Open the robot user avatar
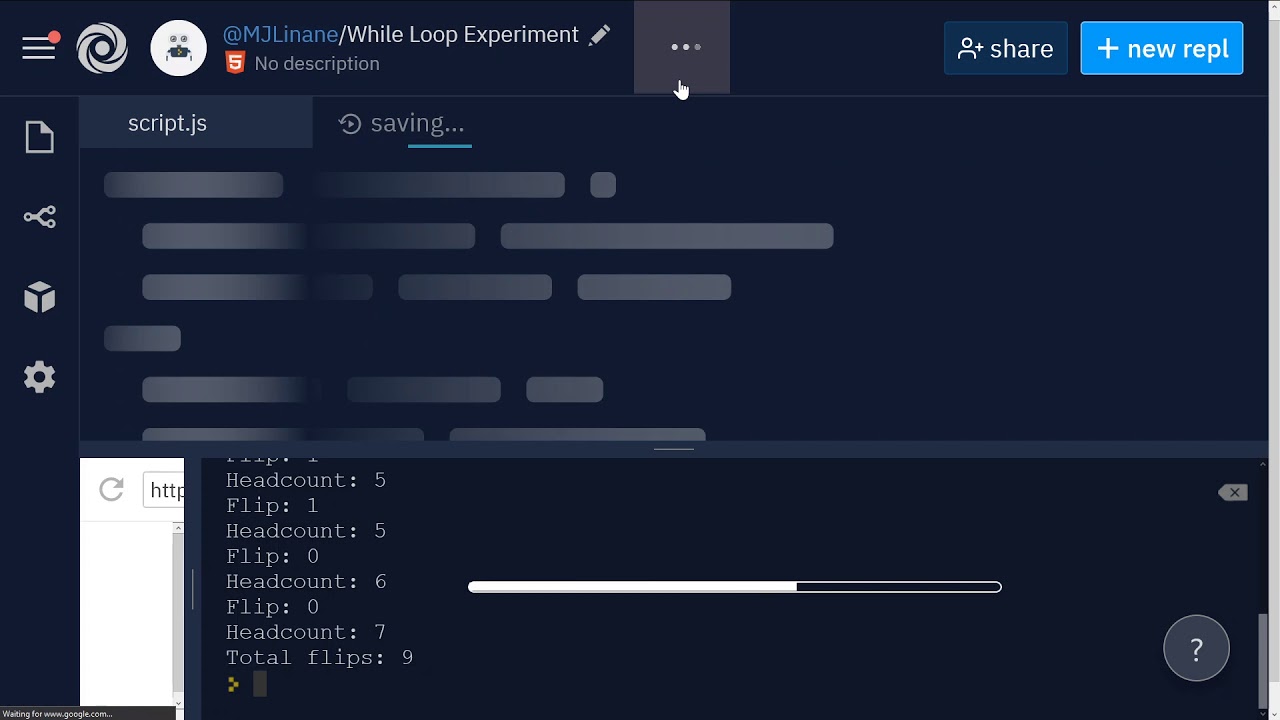The width and height of the screenshot is (1280, 720). pyautogui.click(x=178, y=48)
